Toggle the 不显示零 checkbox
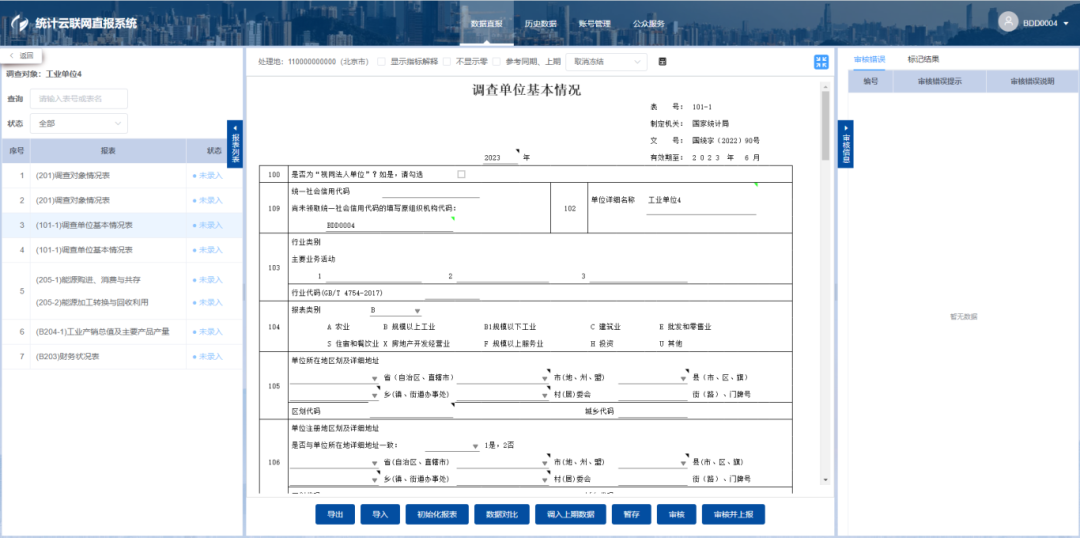 [446, 62]
